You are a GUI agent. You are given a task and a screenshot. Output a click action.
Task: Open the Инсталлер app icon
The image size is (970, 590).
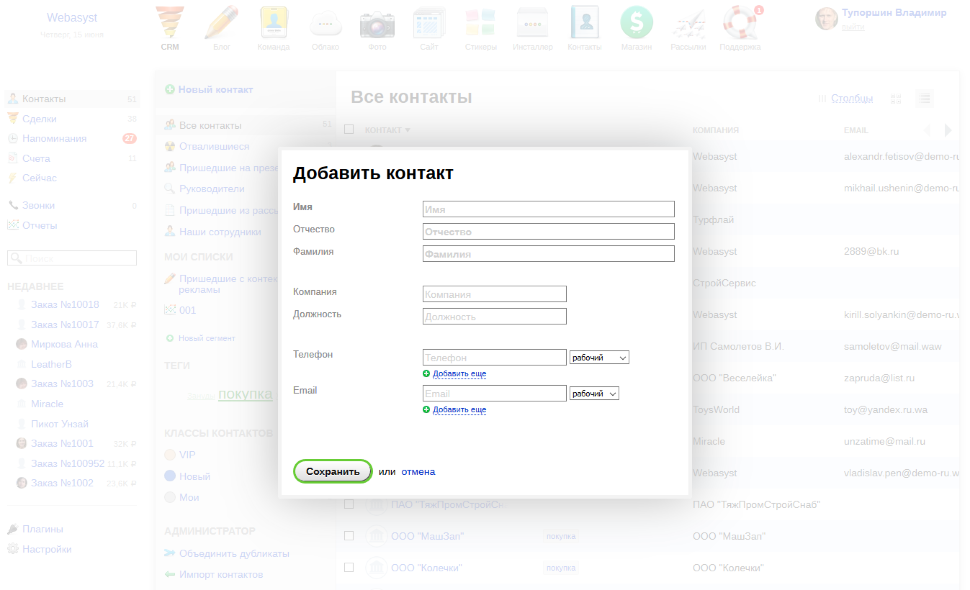point(533,23)
